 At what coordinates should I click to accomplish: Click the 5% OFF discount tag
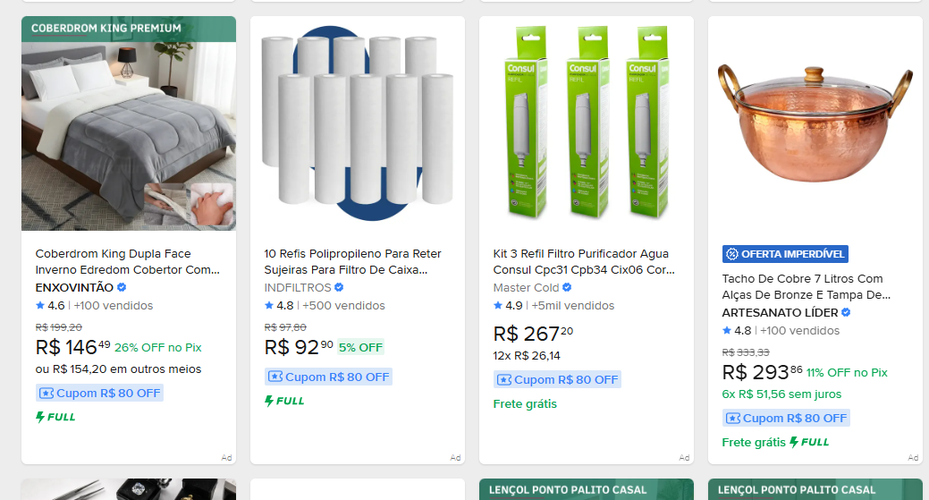361,347
